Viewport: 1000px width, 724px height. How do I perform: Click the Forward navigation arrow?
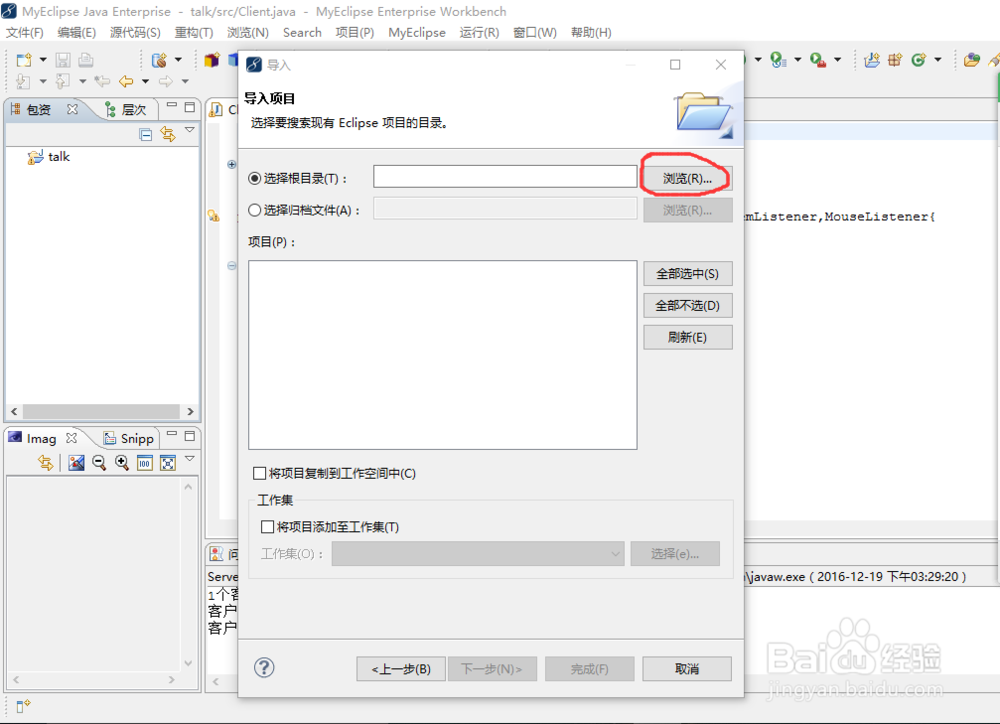point(166,81)
